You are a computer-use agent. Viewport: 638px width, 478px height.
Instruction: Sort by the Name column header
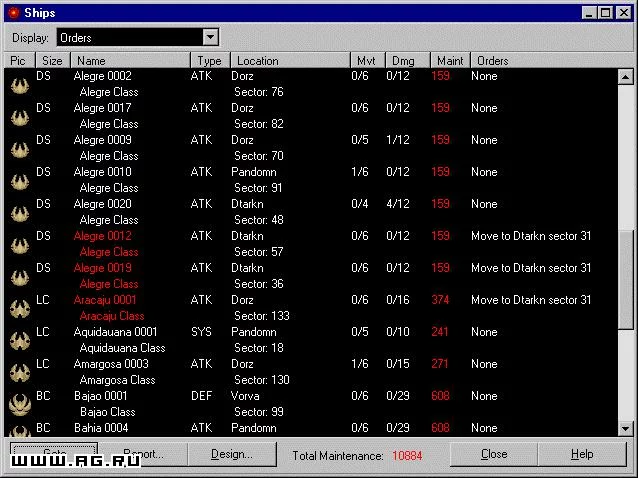click(x=130, y=61)
